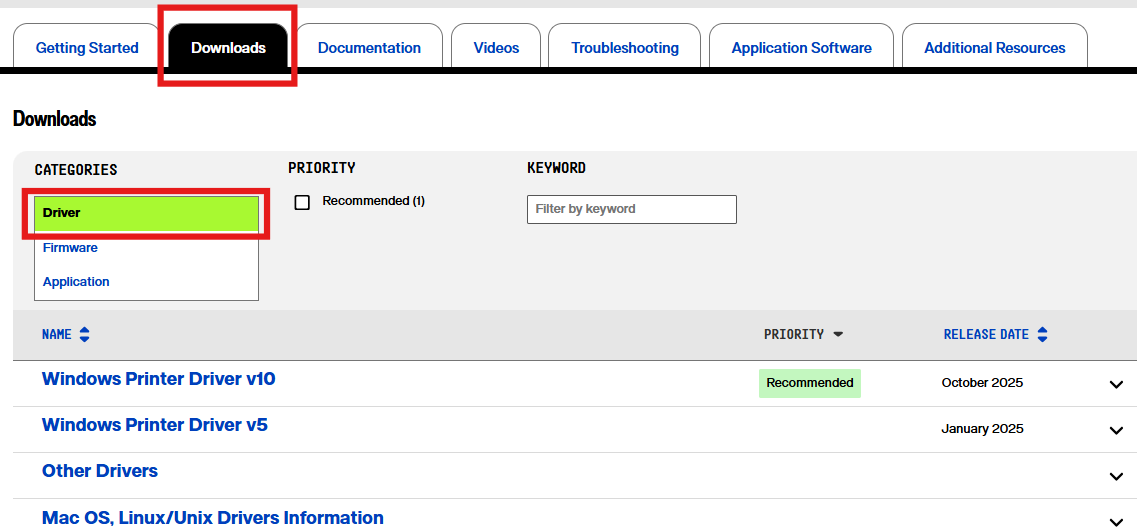Click the Recommended (1) label

[x=373, y=201]
